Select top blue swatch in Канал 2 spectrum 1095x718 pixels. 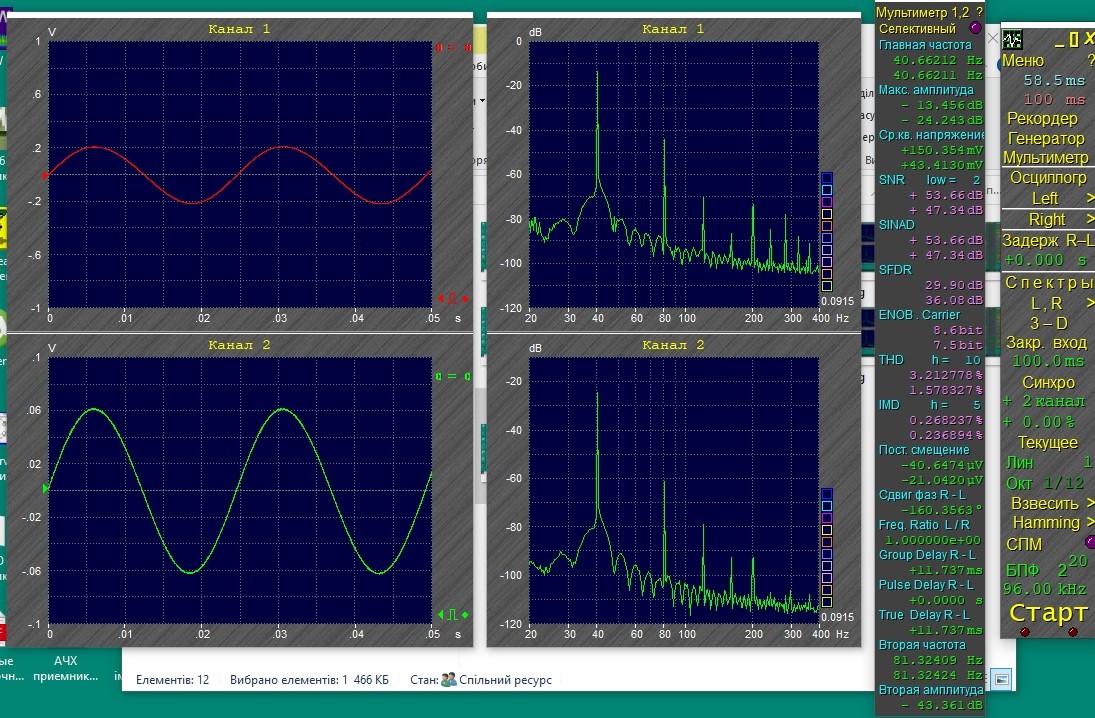click(827, 494)
